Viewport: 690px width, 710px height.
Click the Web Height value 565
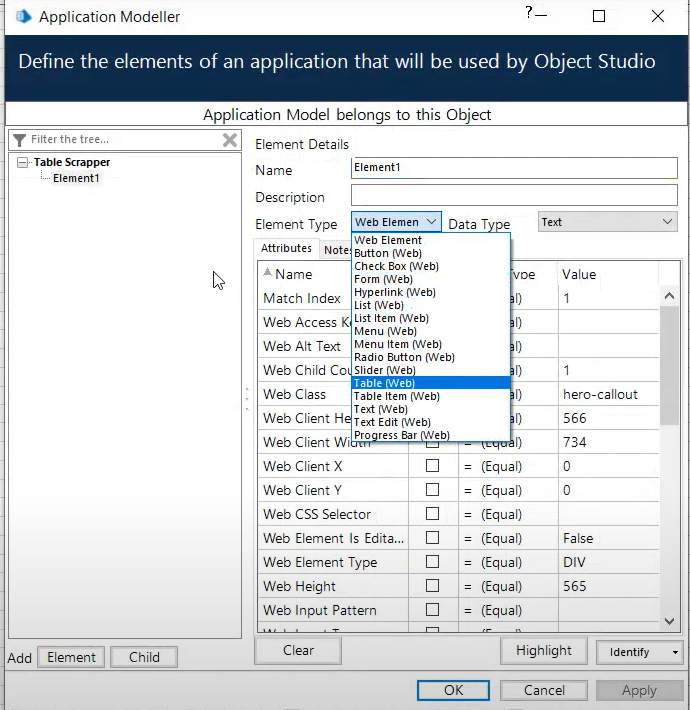click(575, 586)
